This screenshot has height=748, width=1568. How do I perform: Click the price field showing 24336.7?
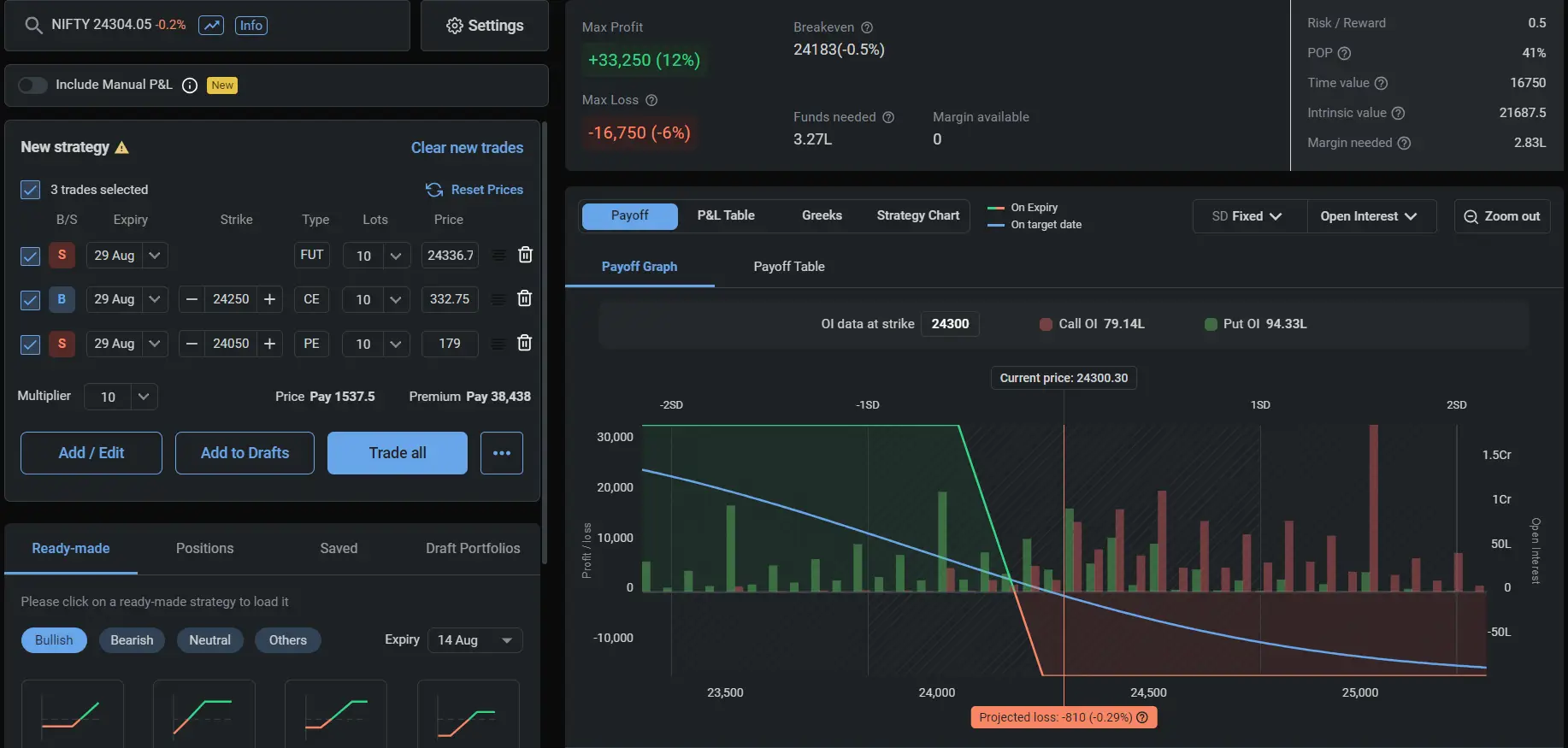tap(450, 256)
